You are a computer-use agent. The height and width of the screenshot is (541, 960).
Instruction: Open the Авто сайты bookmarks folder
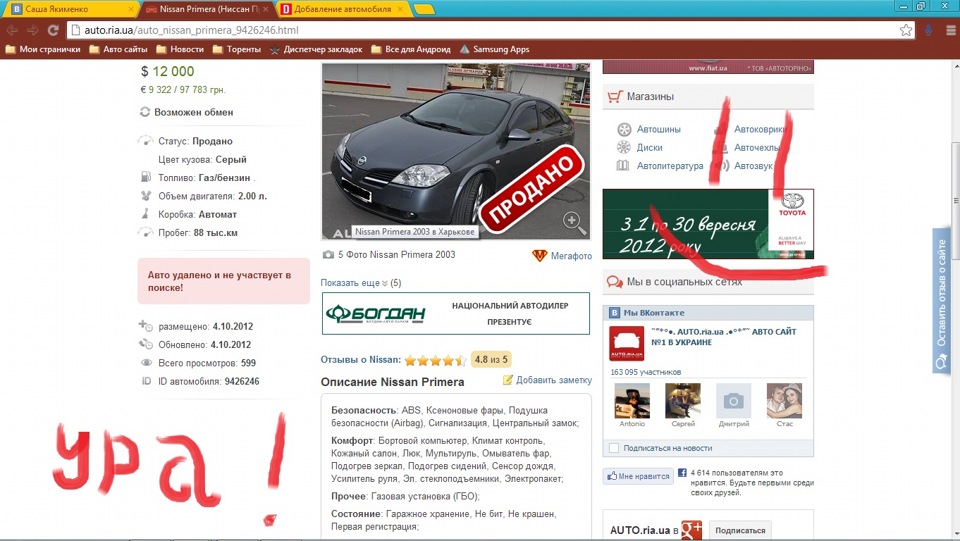pyautogui.click(x=118, y=49)
